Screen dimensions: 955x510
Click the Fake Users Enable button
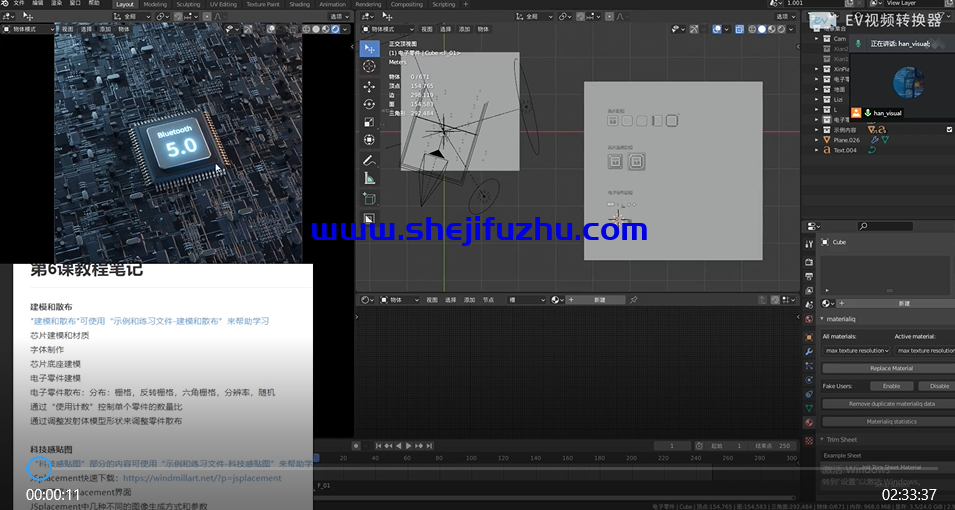pyautogui.click(x=891, y=386)
